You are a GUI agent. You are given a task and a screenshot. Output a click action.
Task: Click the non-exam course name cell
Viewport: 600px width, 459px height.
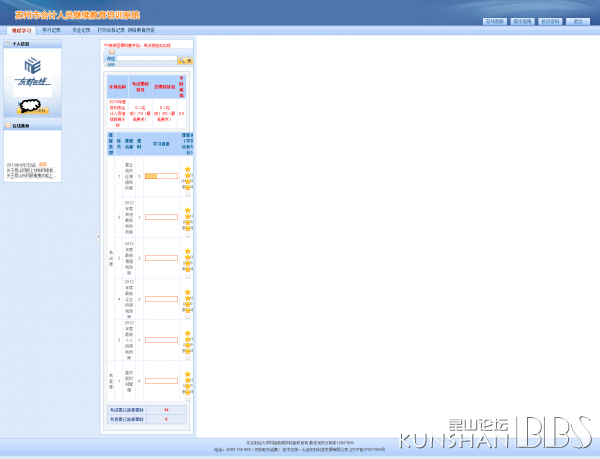point(129,381)
